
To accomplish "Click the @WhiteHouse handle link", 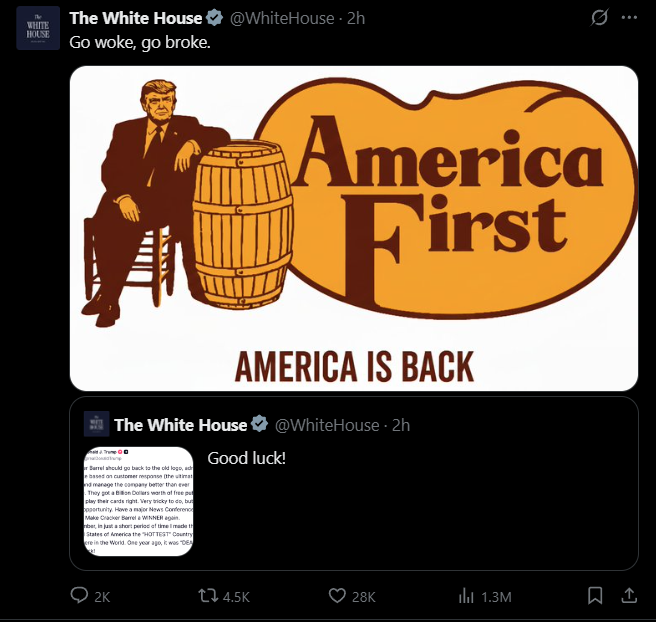I will coord(282,18).
